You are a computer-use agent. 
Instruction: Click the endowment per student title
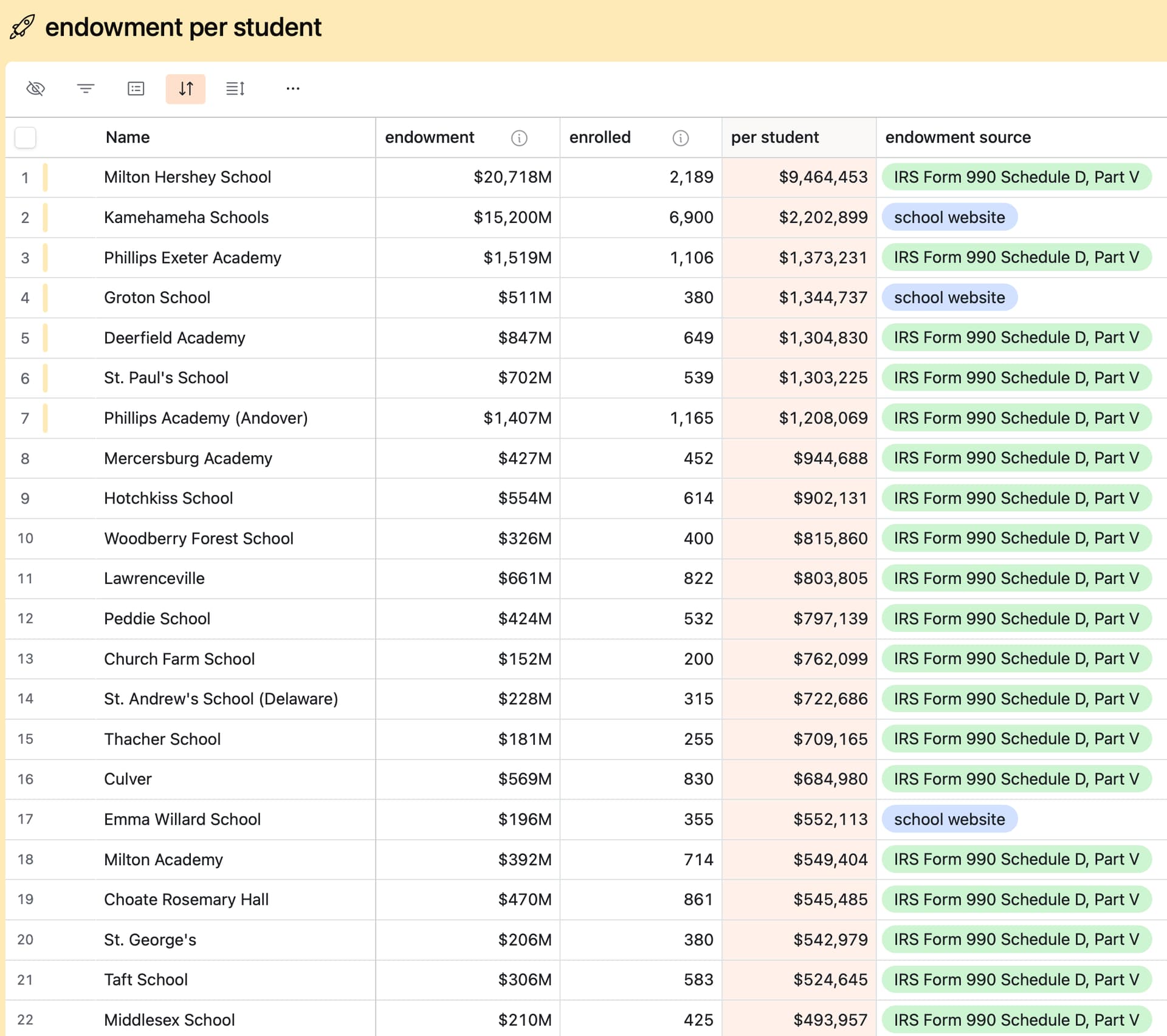183,27
